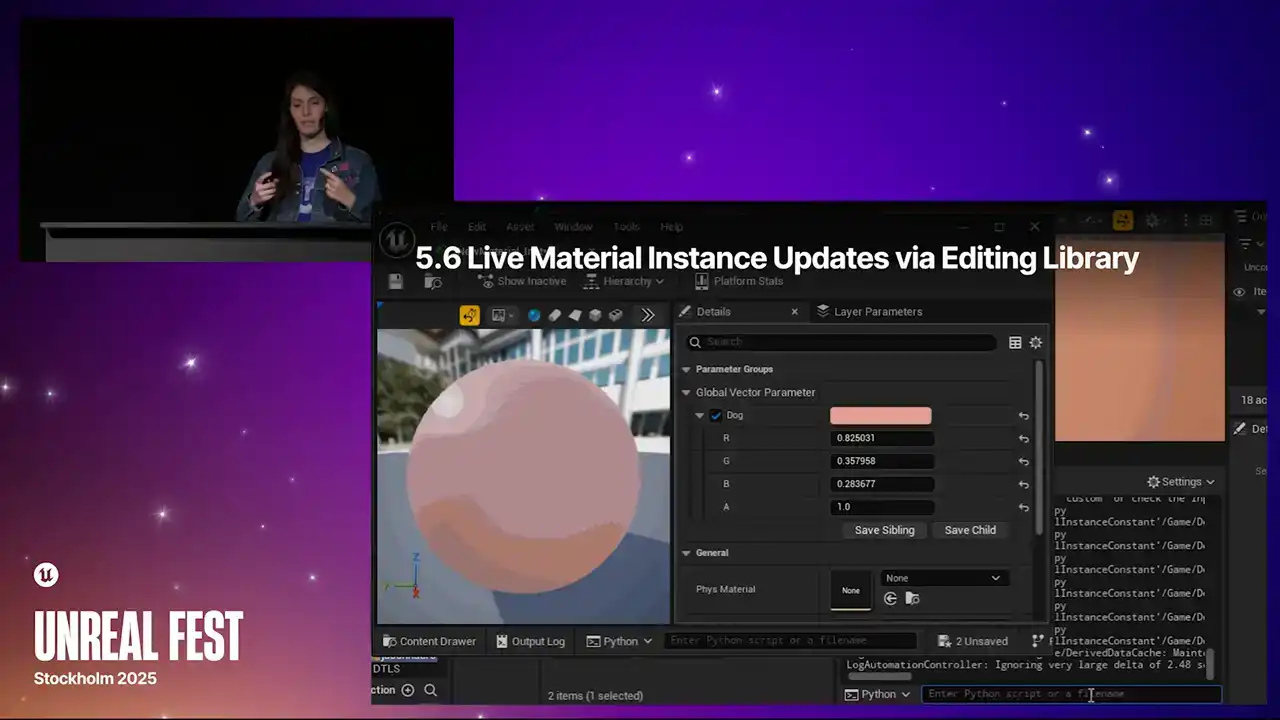Open the Output Log tab
This screenshot has width=1280, height=720.
click(x=530, y=641)
